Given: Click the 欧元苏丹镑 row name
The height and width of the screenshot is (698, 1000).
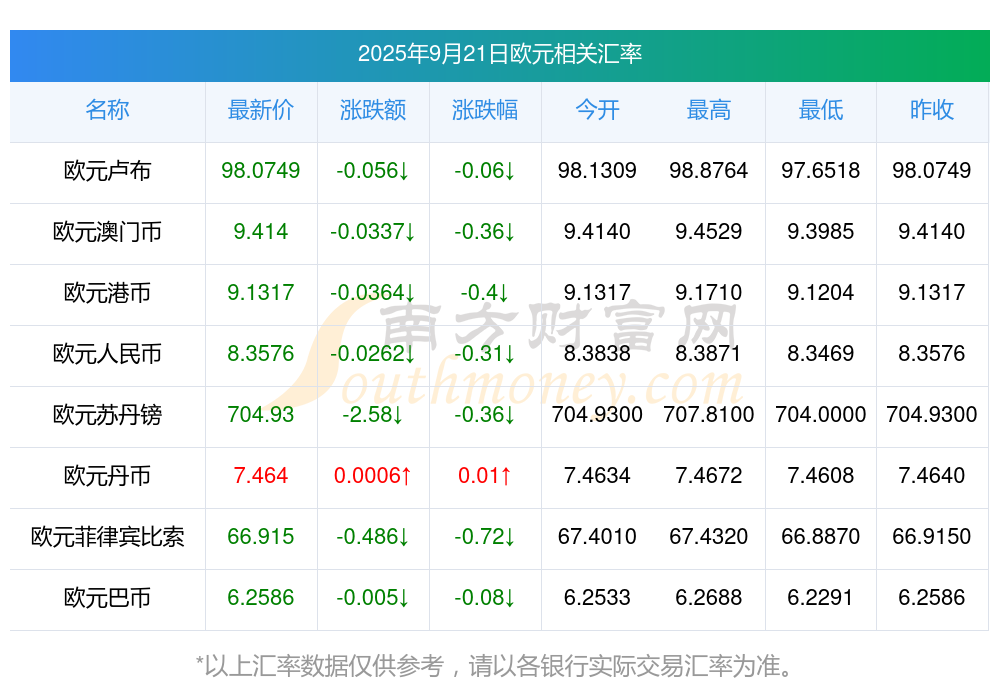Looking at the screenshot, I should click(x=107, y=415).
